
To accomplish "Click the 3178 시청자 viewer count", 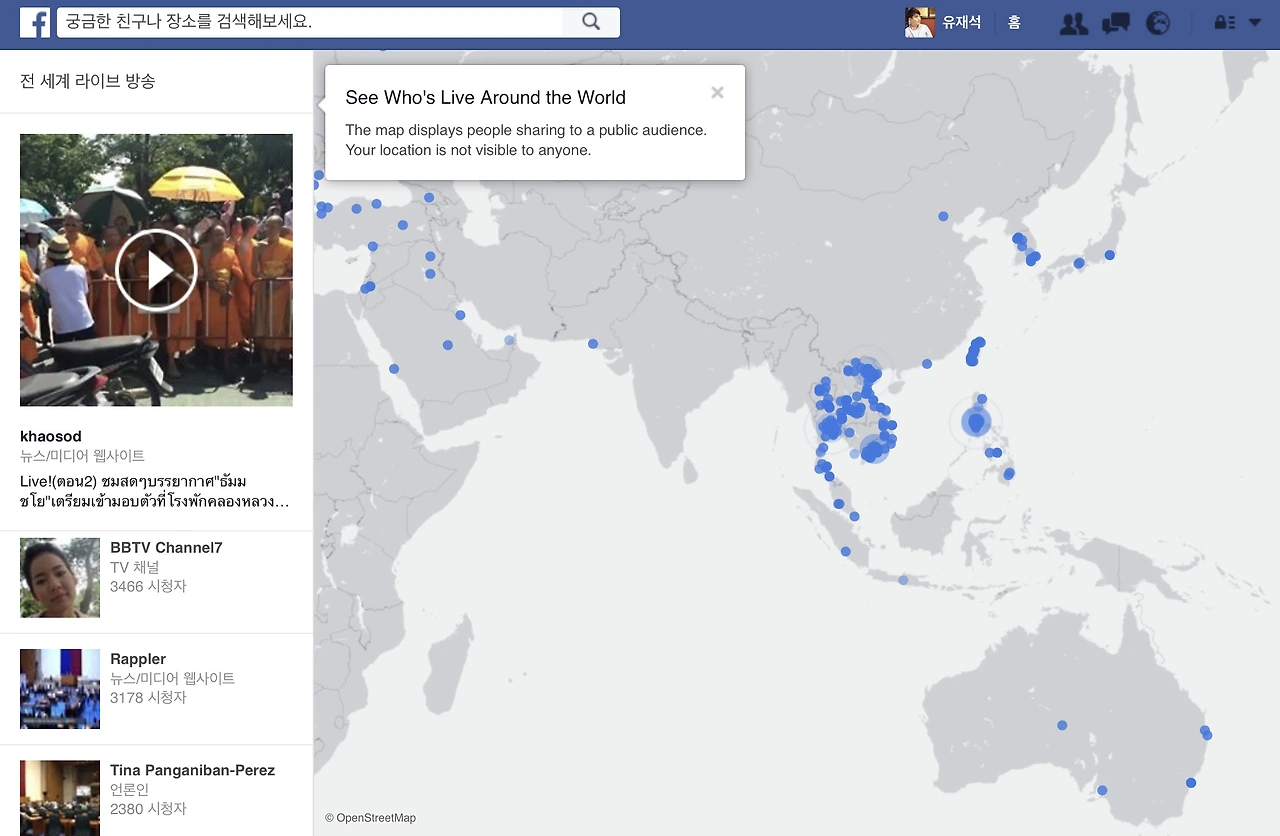I will tap(148, 697).
